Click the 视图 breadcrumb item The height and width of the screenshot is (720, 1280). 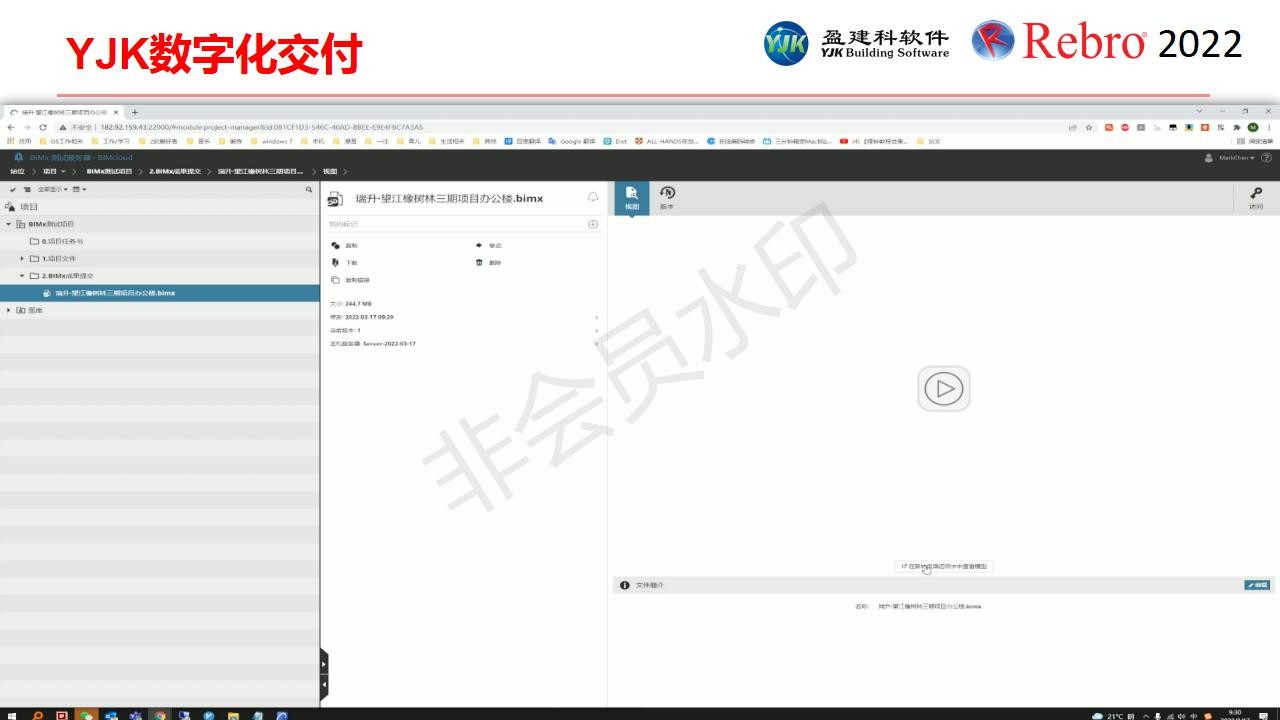point(330,171)
